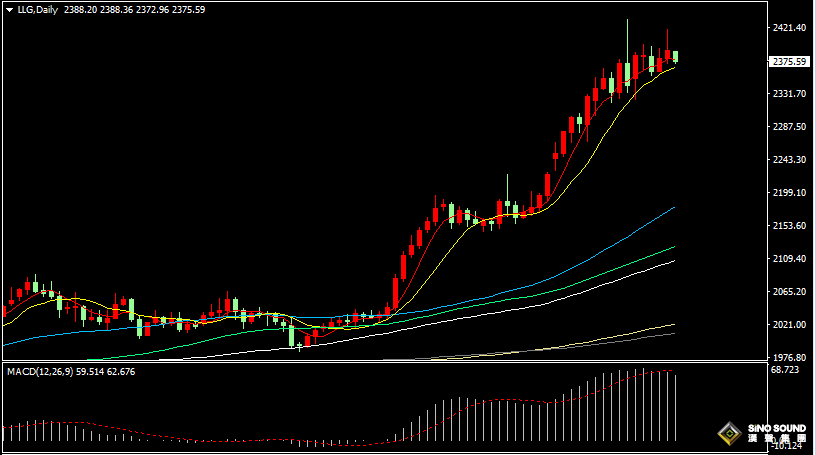This screenshot has height=455, width=816.
Task: Click the 2109.40 price axis label
Action: tap(789, 259)
